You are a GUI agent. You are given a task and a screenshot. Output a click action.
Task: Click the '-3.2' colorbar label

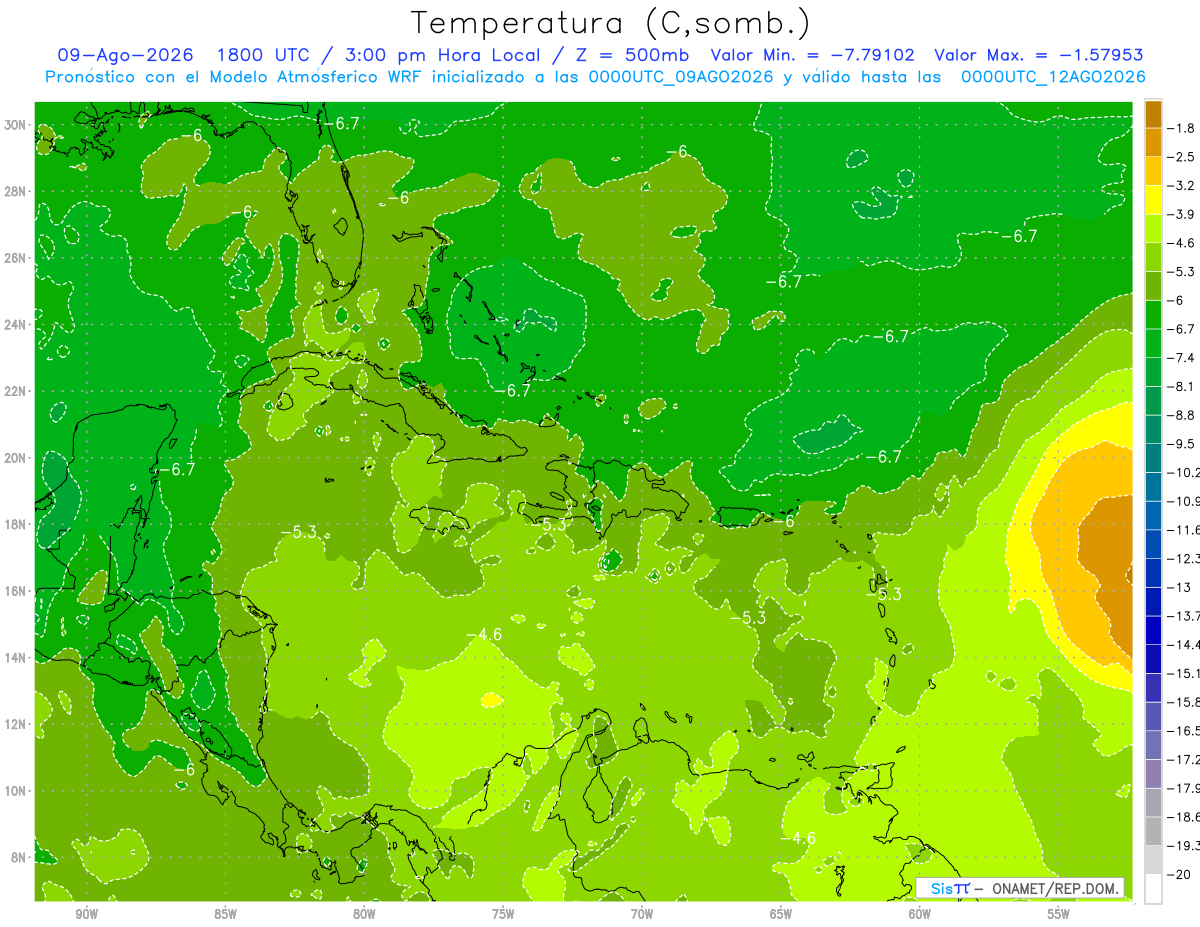1183,186
